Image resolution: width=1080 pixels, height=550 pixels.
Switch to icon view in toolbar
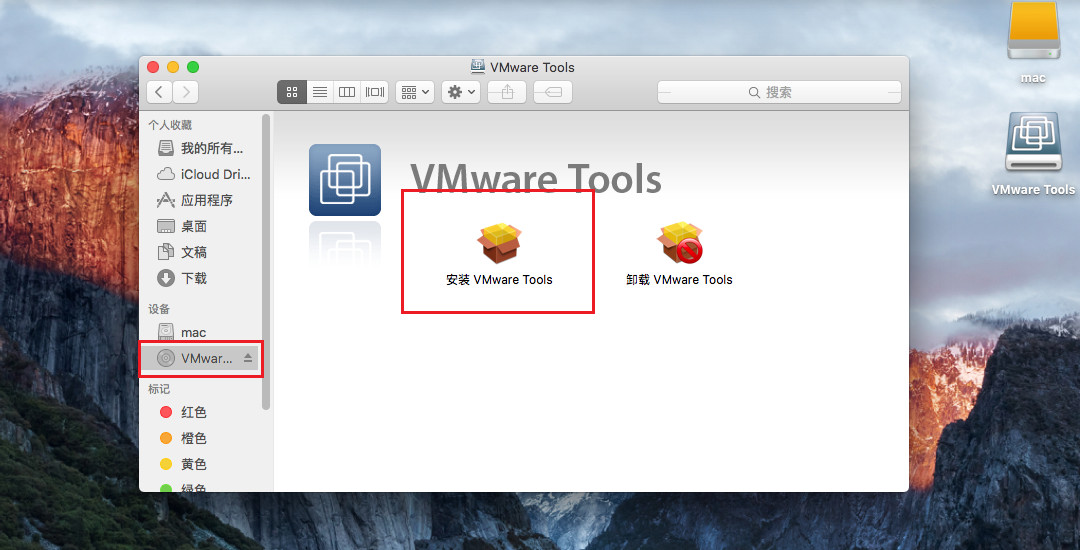pyautogui.click(x=291, y=92)
